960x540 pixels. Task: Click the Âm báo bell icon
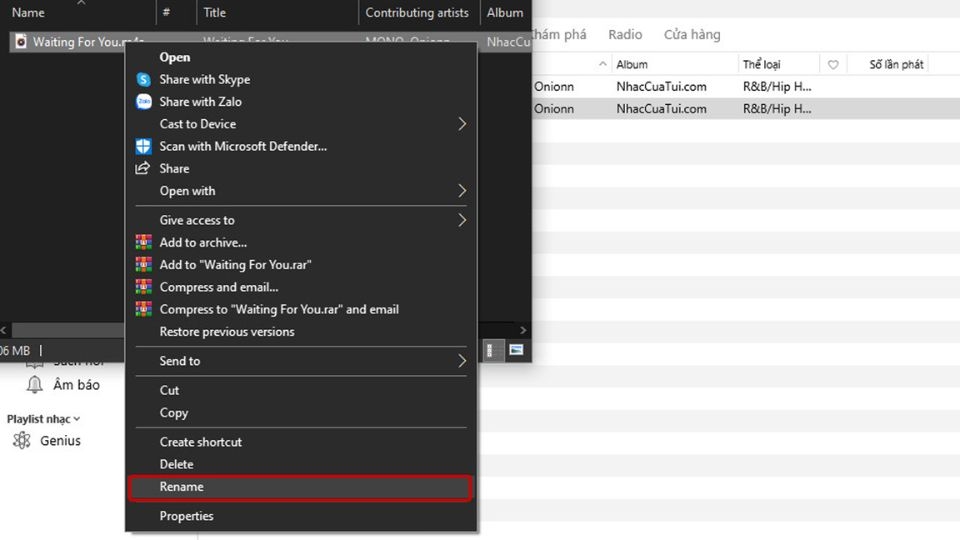point(34,384)
